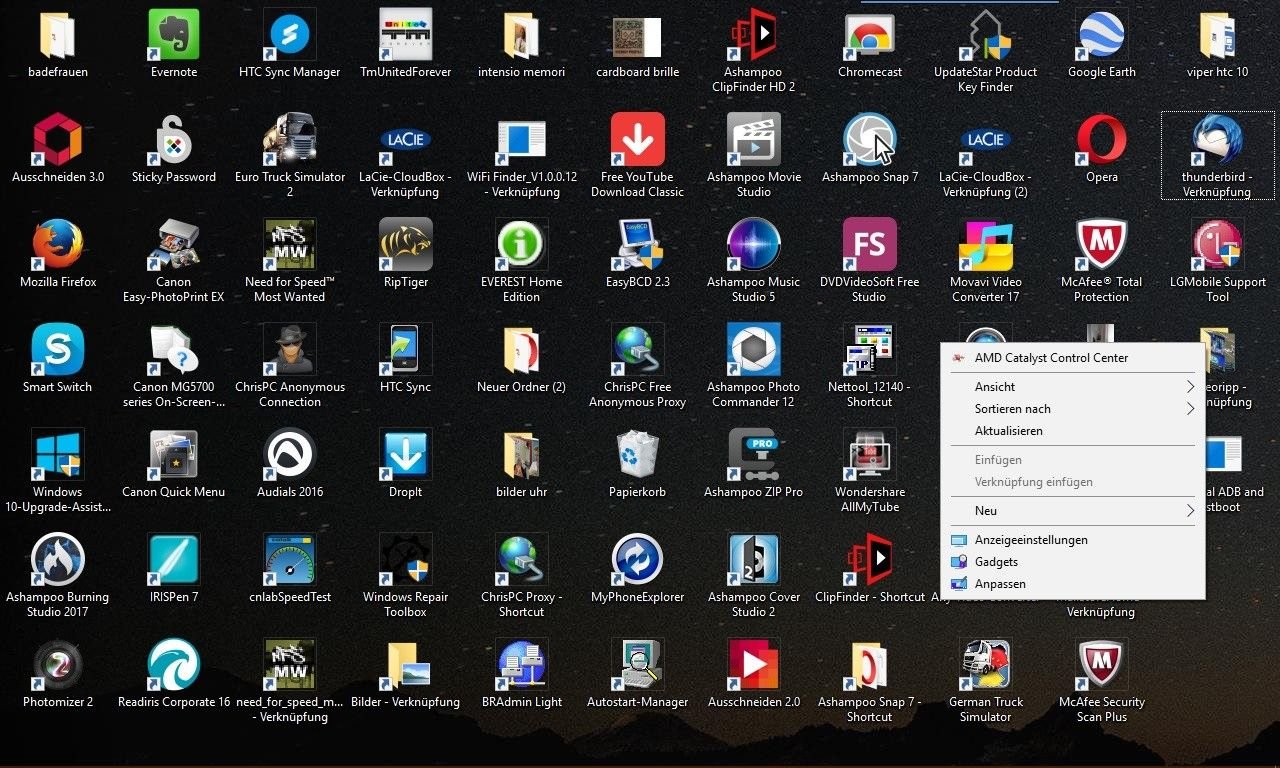
Task: Choose AMD Catalyst Control Center entry
Action: tap(1072, 358)
